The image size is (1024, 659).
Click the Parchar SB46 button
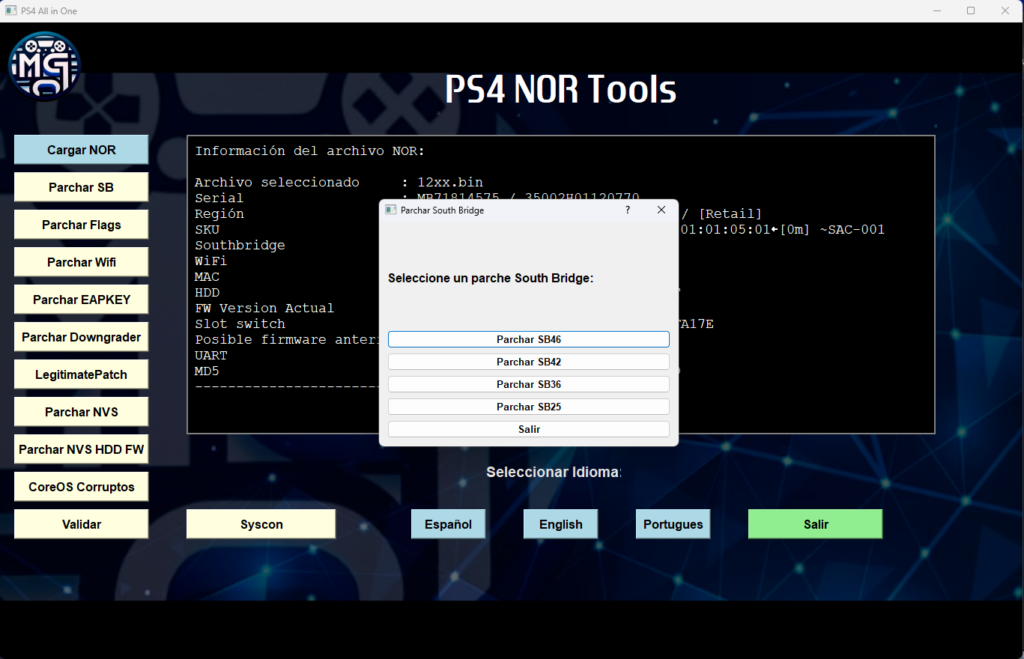click(528, 340)
